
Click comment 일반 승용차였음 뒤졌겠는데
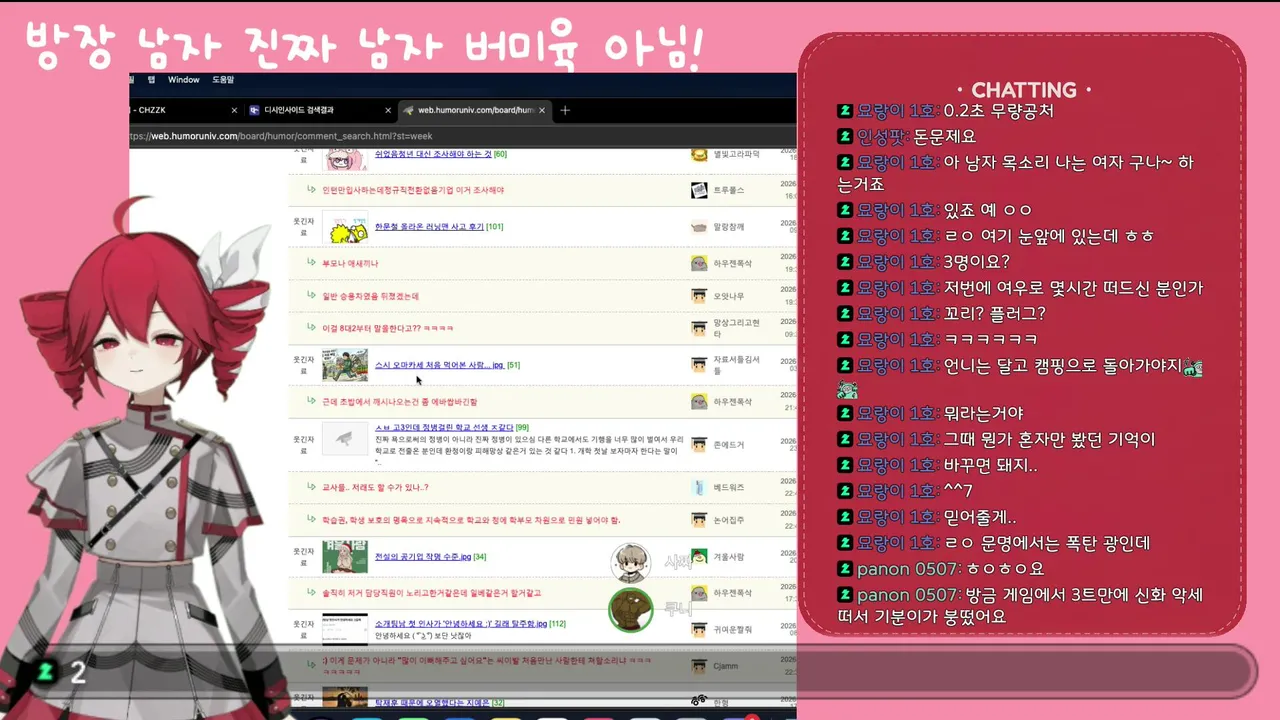(370, 296)
